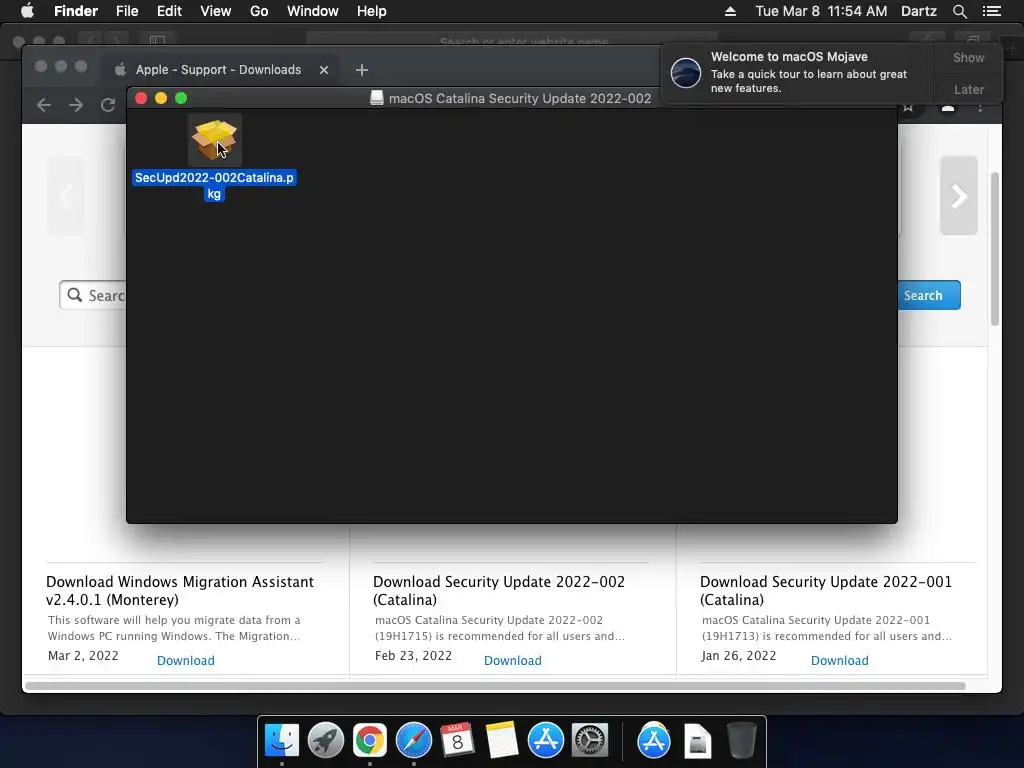
Task: Open the View menu
Action: click(216, 11)
